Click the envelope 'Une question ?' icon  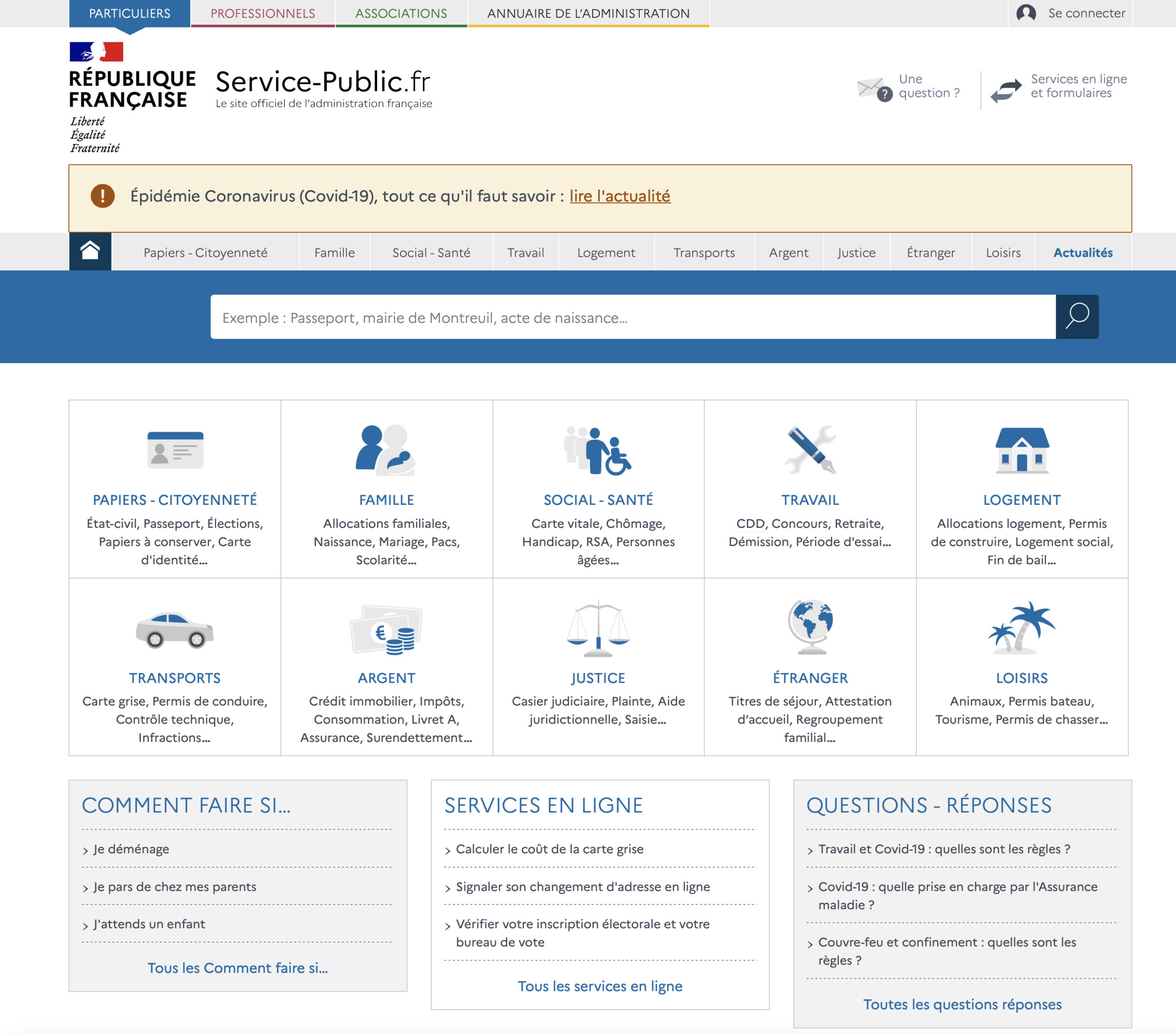coord(873,88)
